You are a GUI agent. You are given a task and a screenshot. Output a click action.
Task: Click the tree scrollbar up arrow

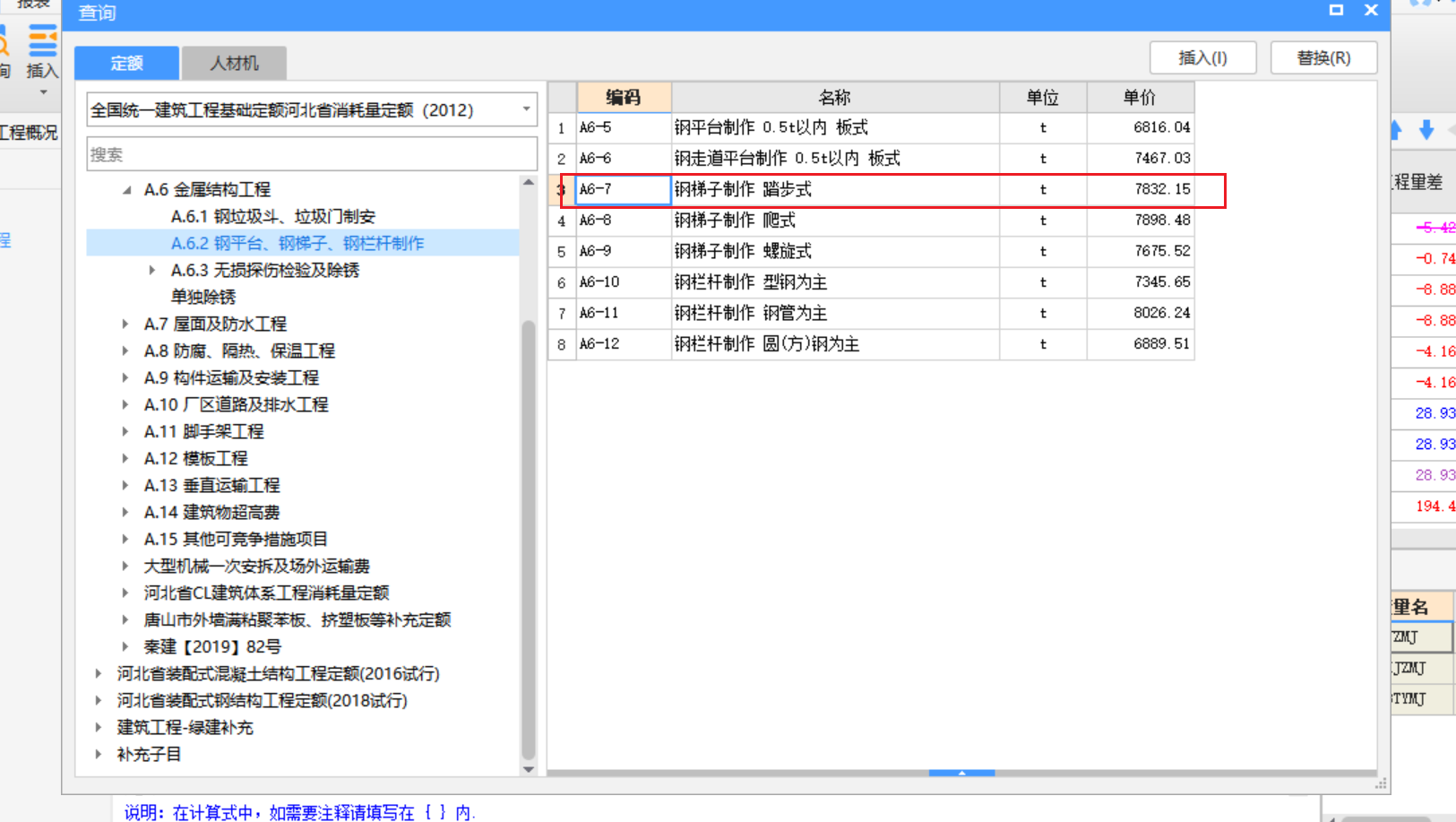[529, 182]
